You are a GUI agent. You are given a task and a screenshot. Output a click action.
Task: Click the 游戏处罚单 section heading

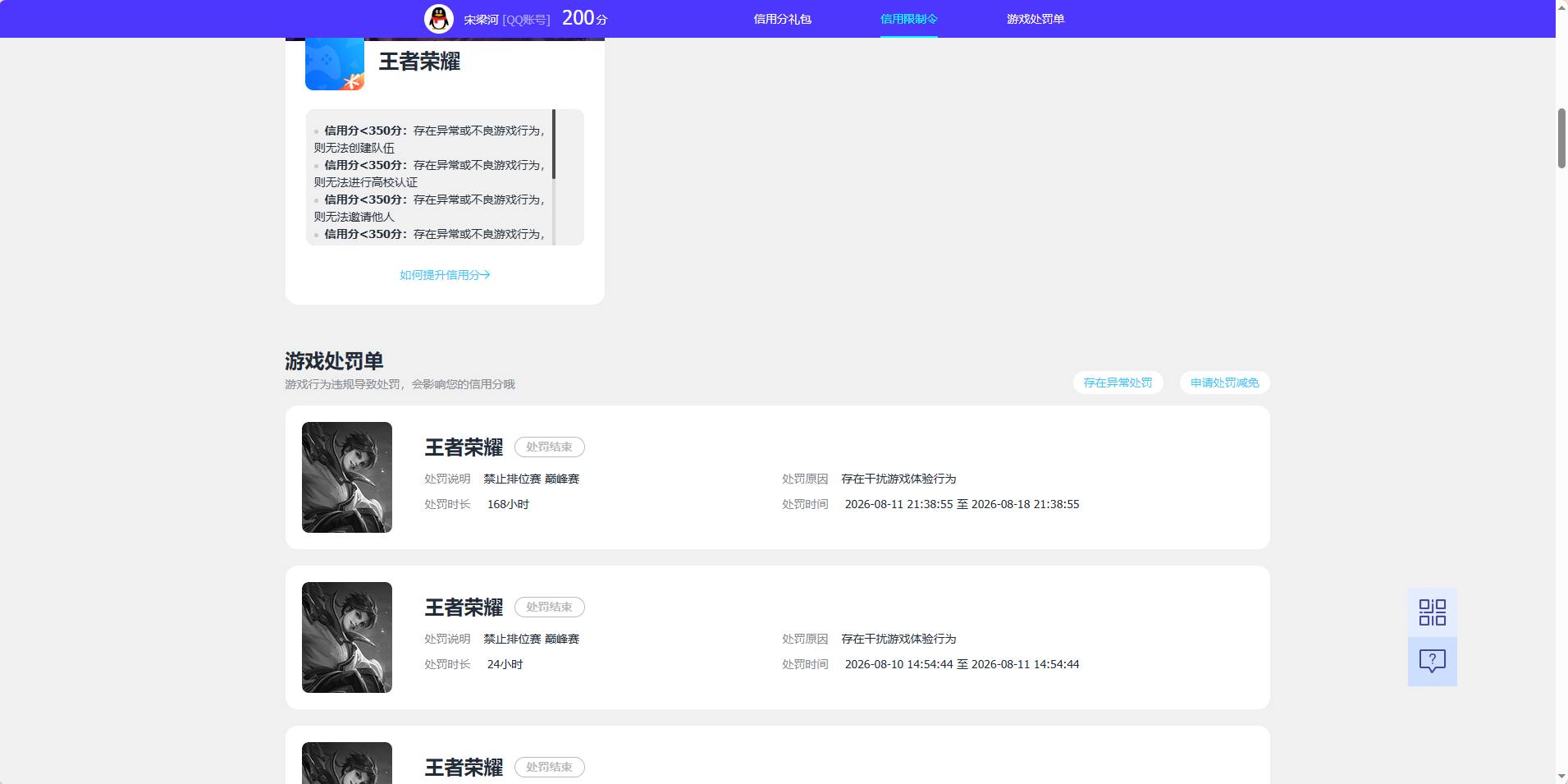click(334, 361)
